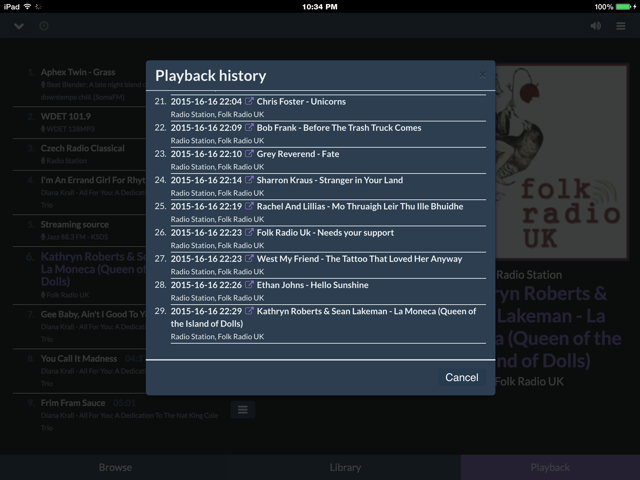Select Czech Radio Classical in background playlist
The image size is (640, 480).
(x=82, y=148)
